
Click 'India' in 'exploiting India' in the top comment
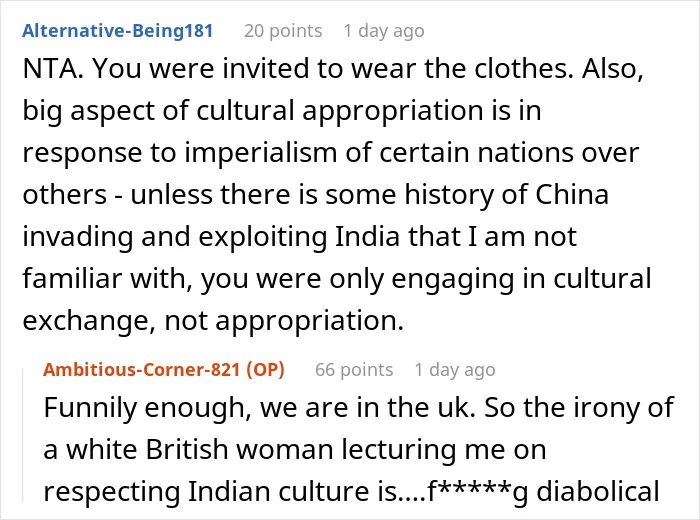(x=367, y=237)
